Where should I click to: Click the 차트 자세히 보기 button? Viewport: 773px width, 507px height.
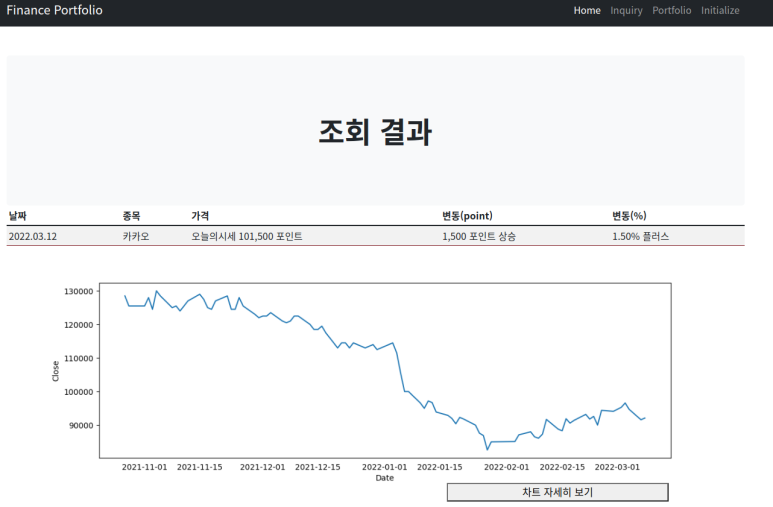pyautogui.click(x=558, y=492)
